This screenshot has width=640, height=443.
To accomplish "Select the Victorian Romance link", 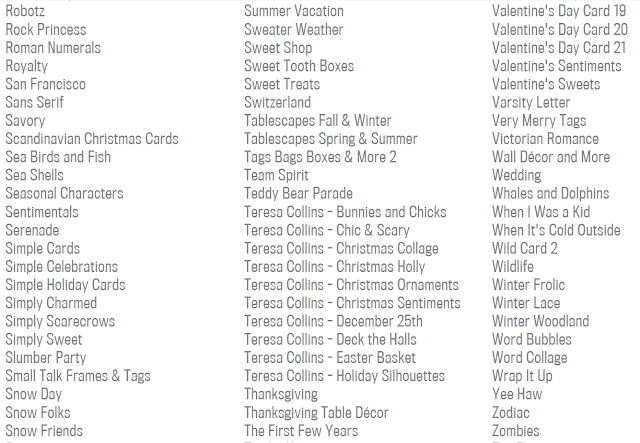I will click(545, 139).
